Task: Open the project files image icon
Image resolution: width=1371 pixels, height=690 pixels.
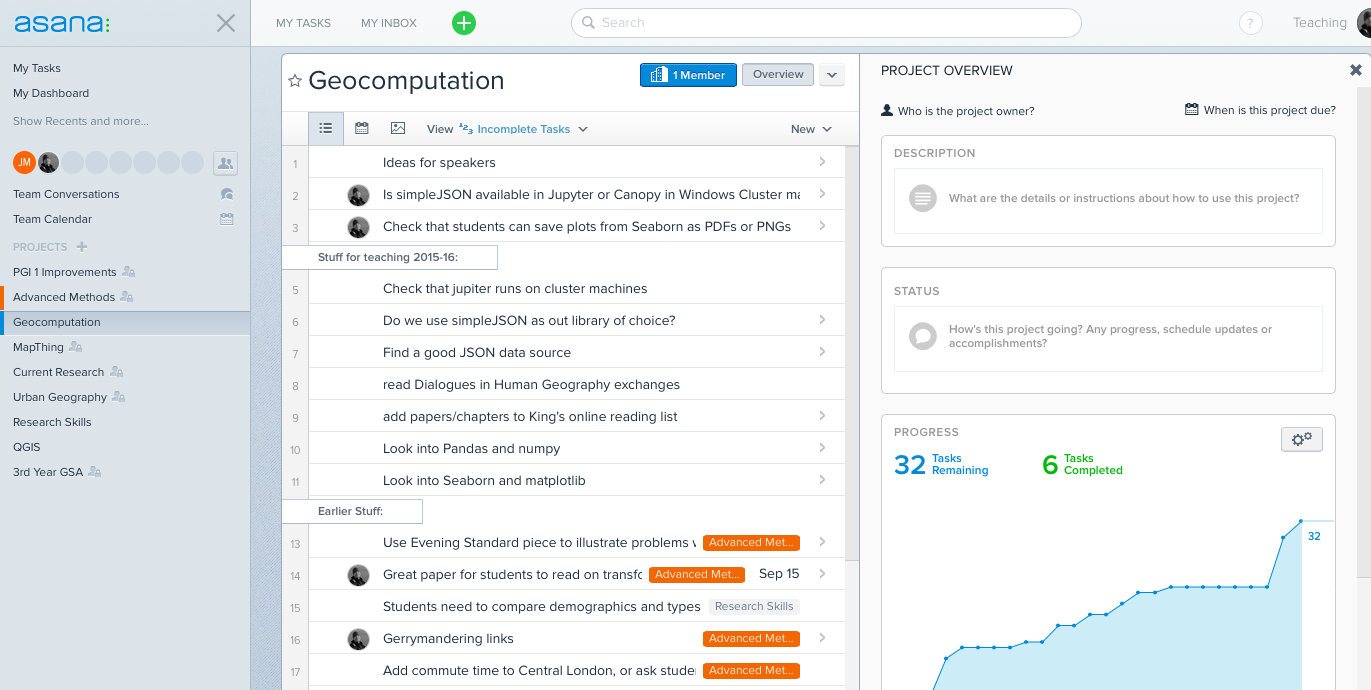Action: coord(398,129)
